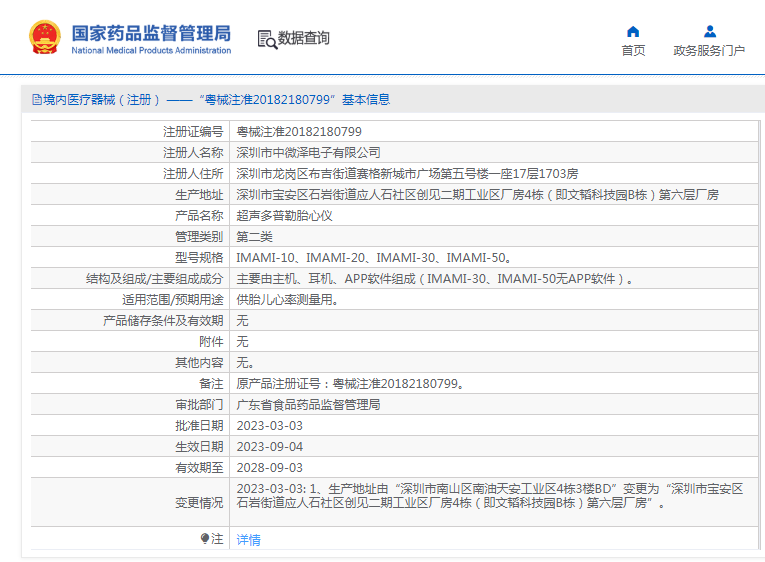This screenshot has width=765, height=562.
Task: Click effective date 2023-09-04
Action: 270,447
